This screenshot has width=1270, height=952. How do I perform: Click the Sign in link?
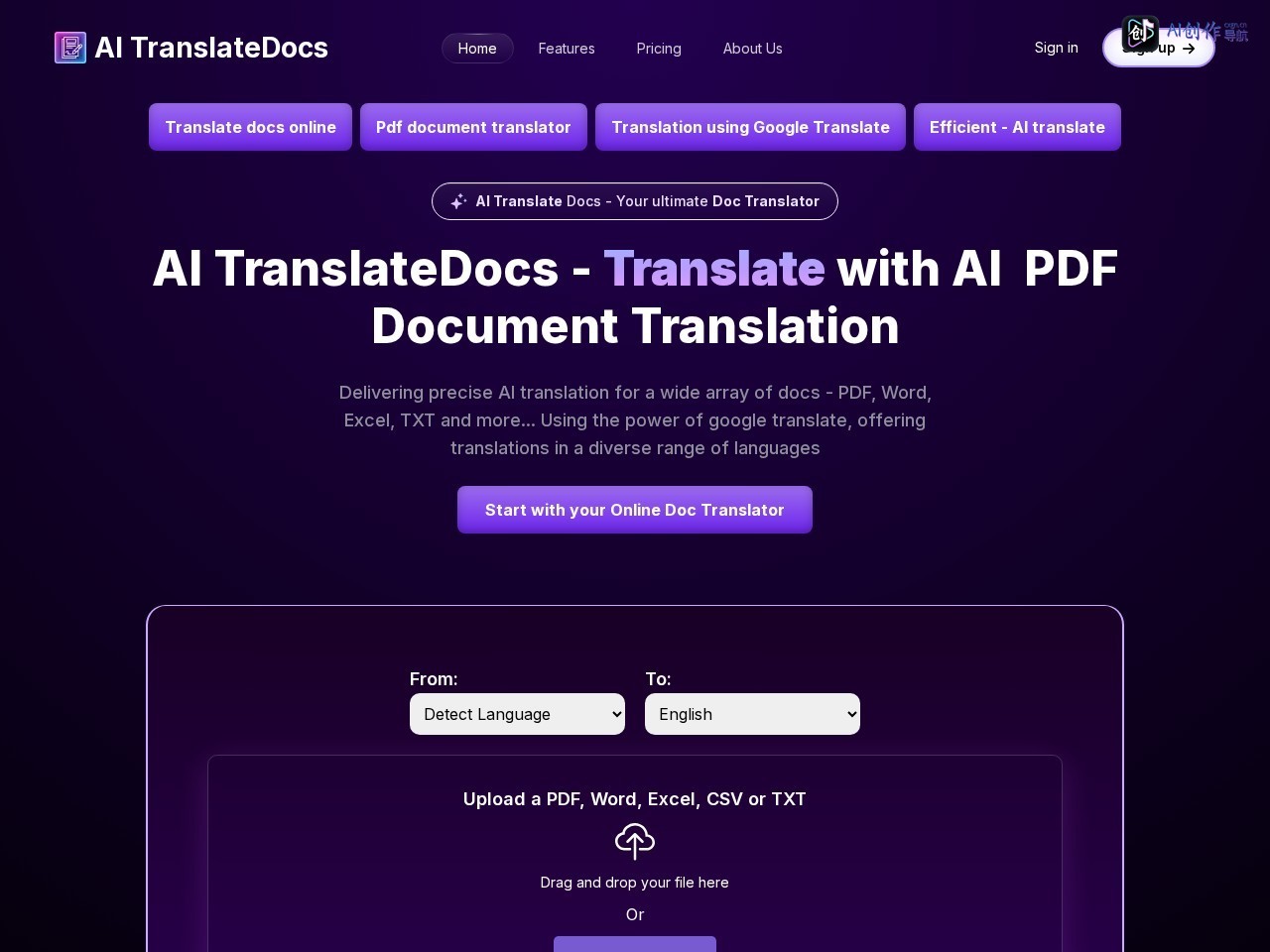[1056, 48]
